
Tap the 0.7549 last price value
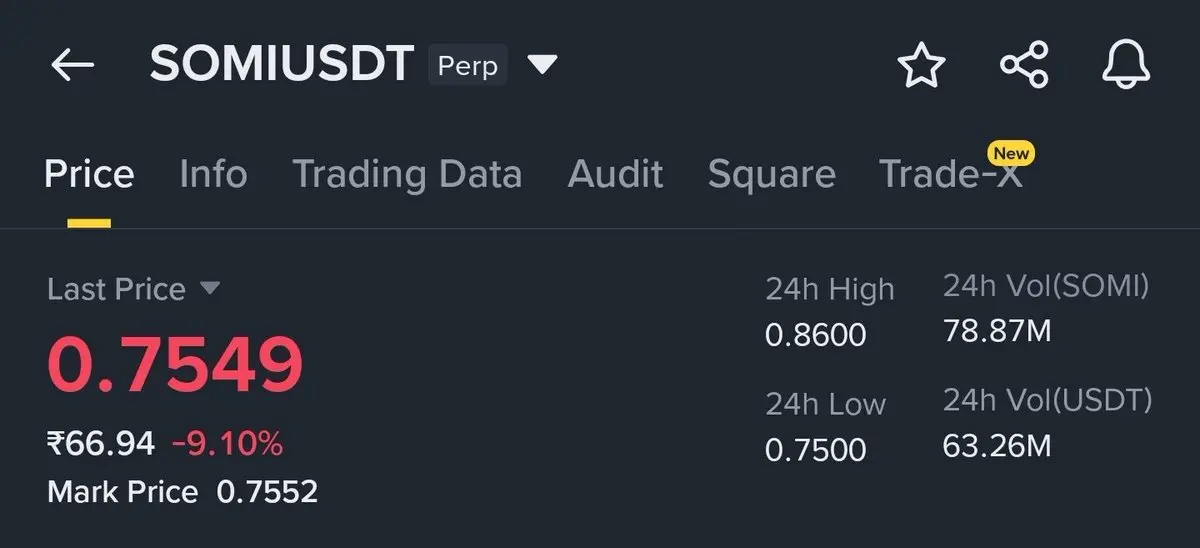click(175, 364)
